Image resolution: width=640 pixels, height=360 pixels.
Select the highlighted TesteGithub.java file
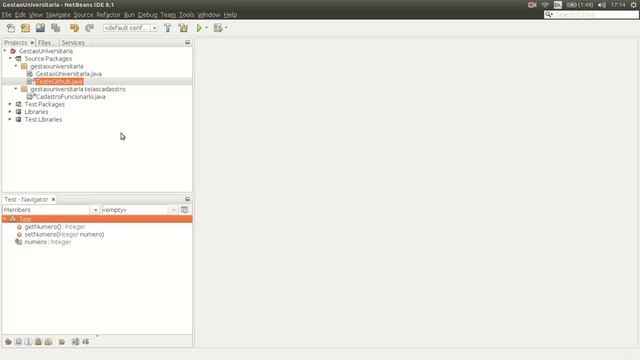59,82
